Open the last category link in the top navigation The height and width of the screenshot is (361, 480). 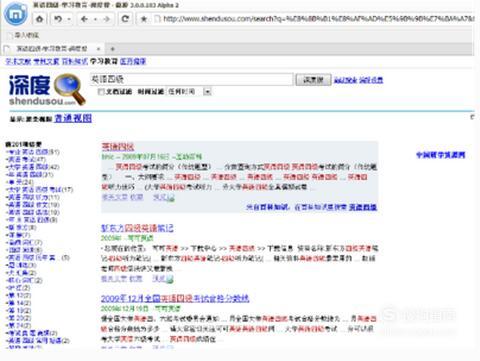pos(133,61)
